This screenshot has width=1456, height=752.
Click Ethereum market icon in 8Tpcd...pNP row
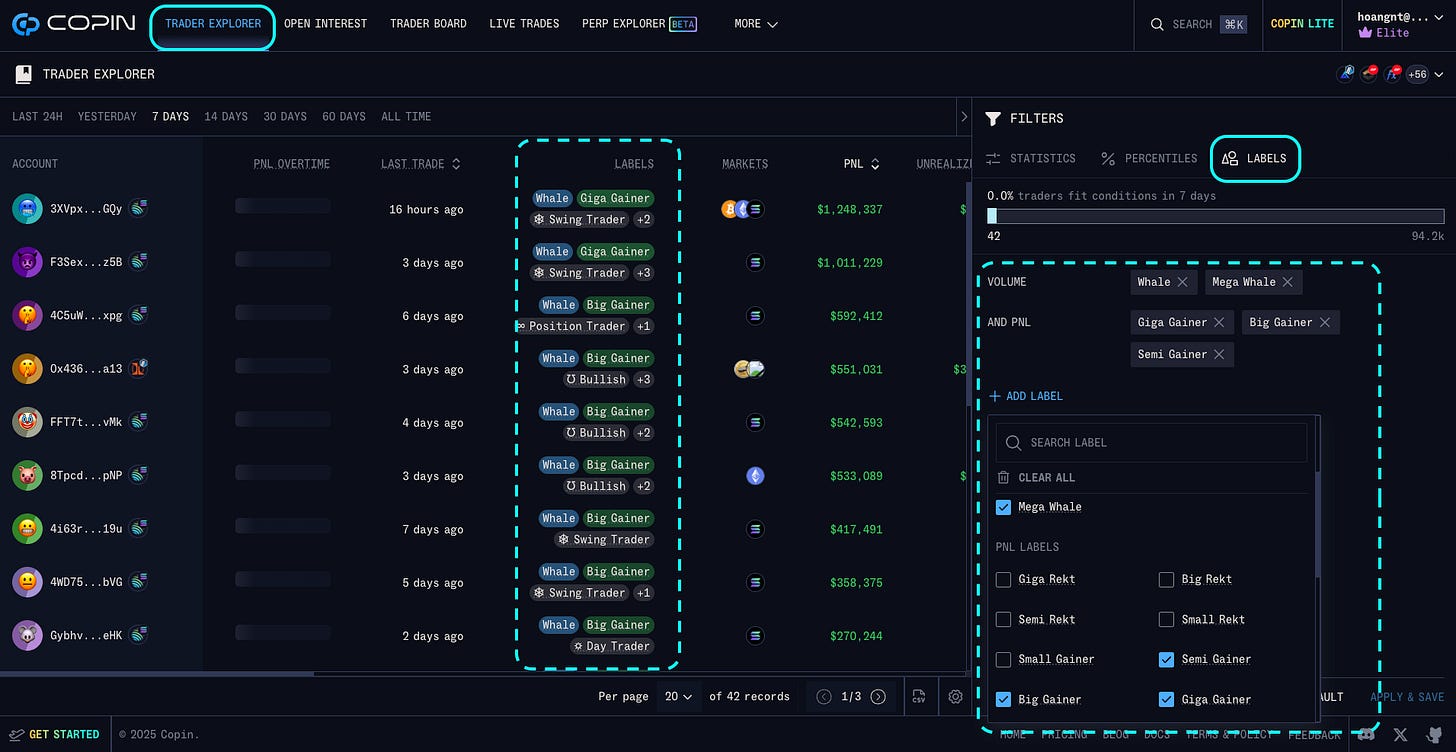755,476
